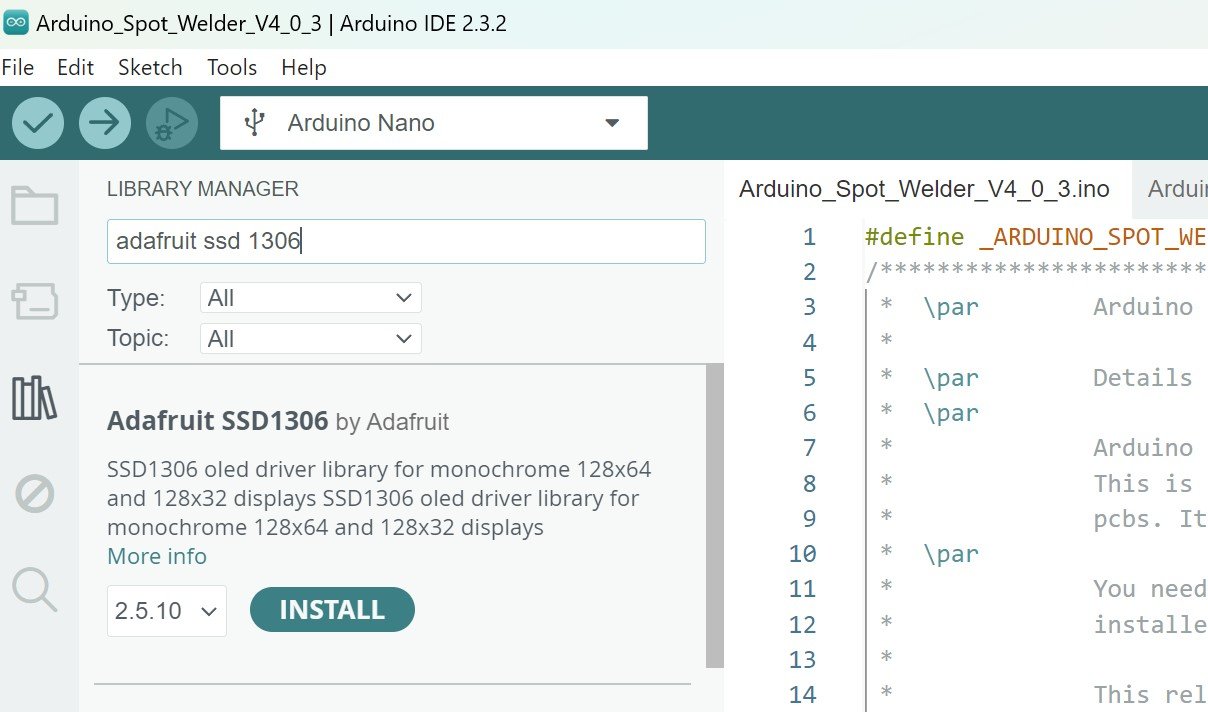Click the \par text on line 5

951,377
